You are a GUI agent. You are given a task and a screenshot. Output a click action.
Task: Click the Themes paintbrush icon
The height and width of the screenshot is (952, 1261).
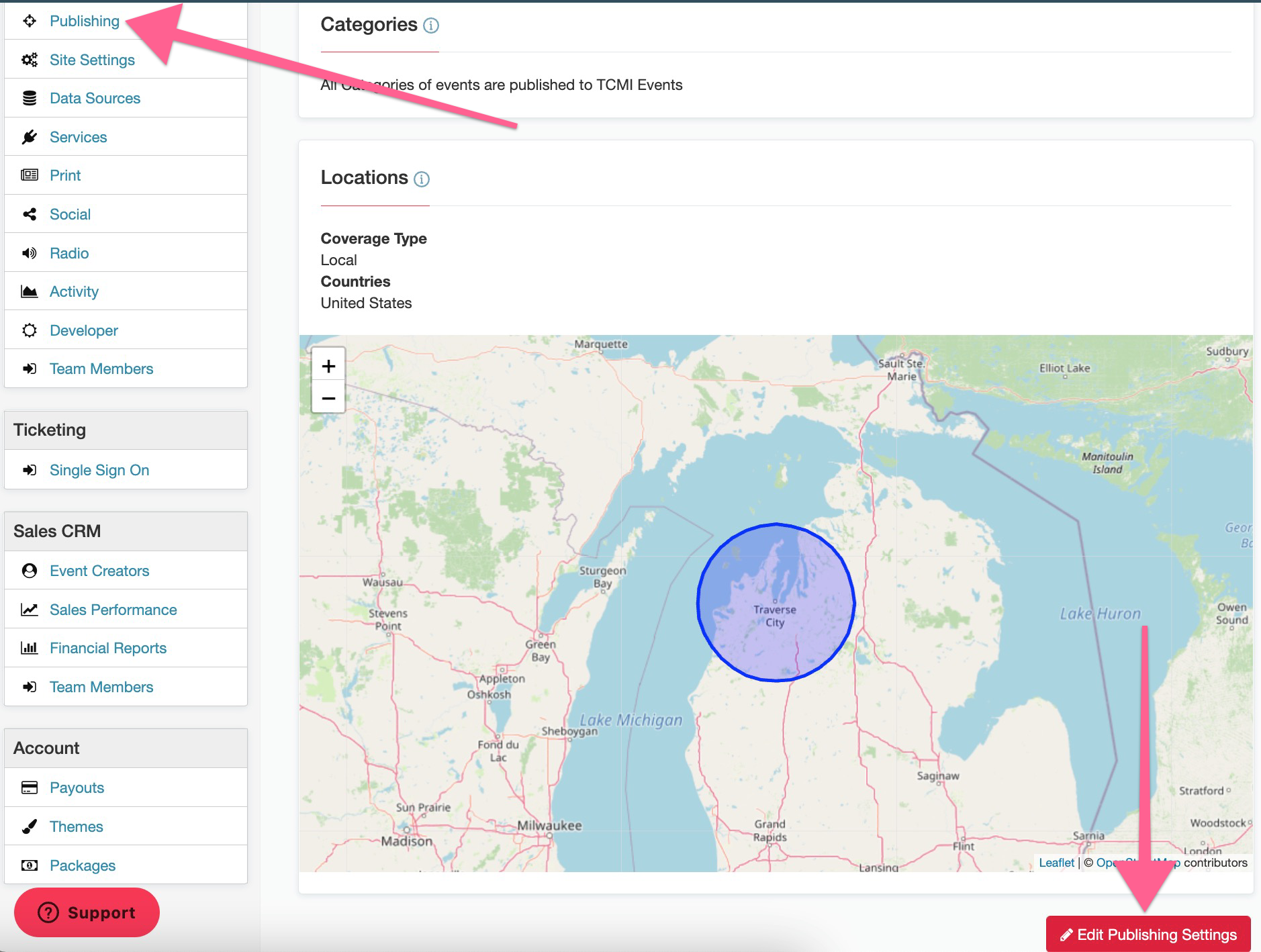[x=30, y=826]
